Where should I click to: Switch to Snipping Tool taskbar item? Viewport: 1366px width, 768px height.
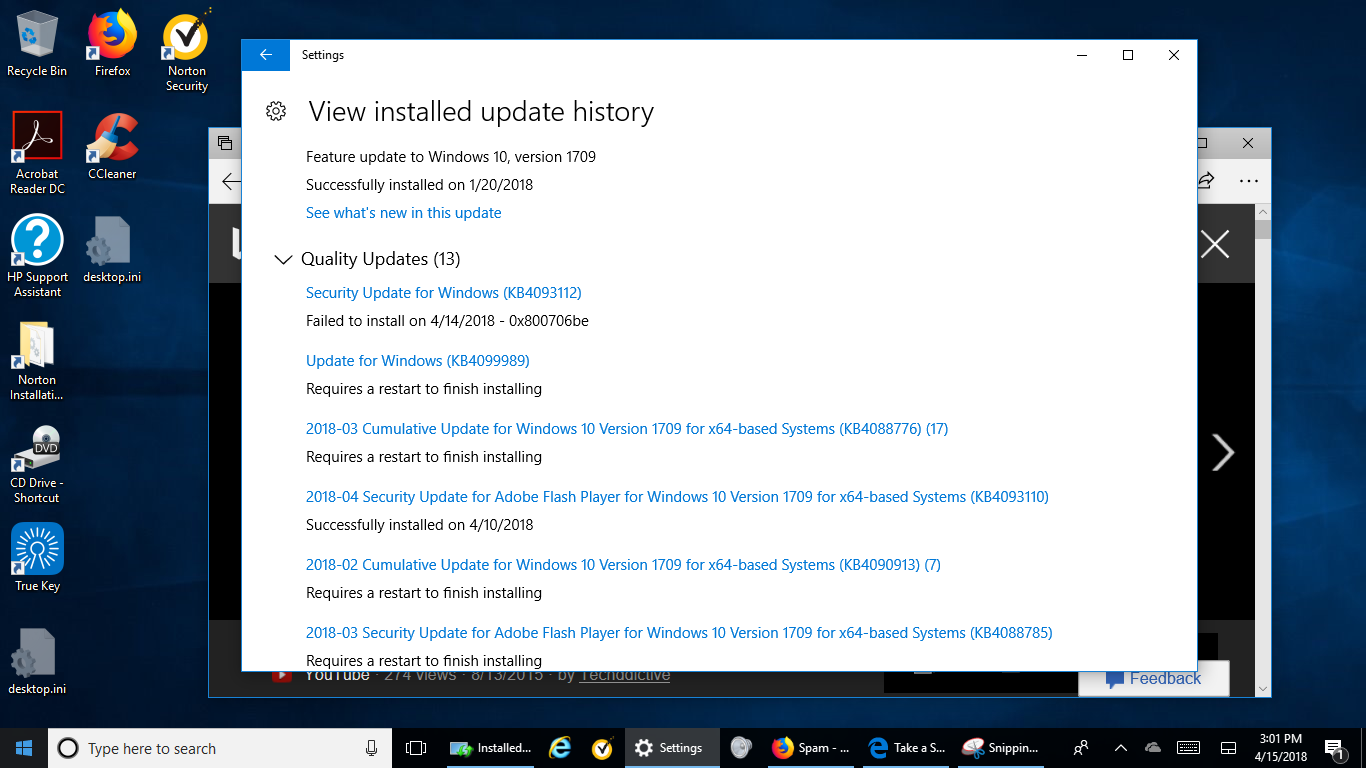(x=1001, y=748)
